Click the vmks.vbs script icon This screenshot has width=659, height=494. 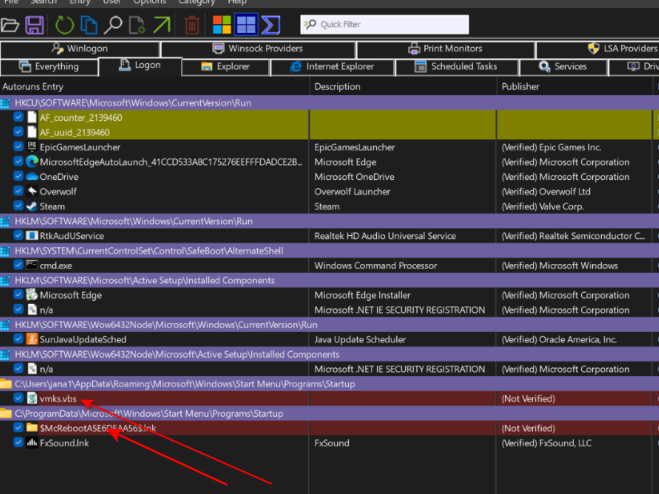32,398
